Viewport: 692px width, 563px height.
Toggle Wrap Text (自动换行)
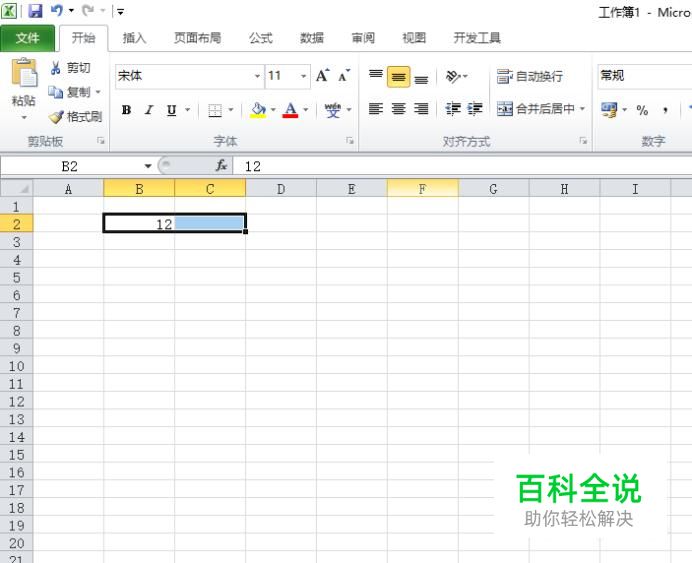[530, 76]
